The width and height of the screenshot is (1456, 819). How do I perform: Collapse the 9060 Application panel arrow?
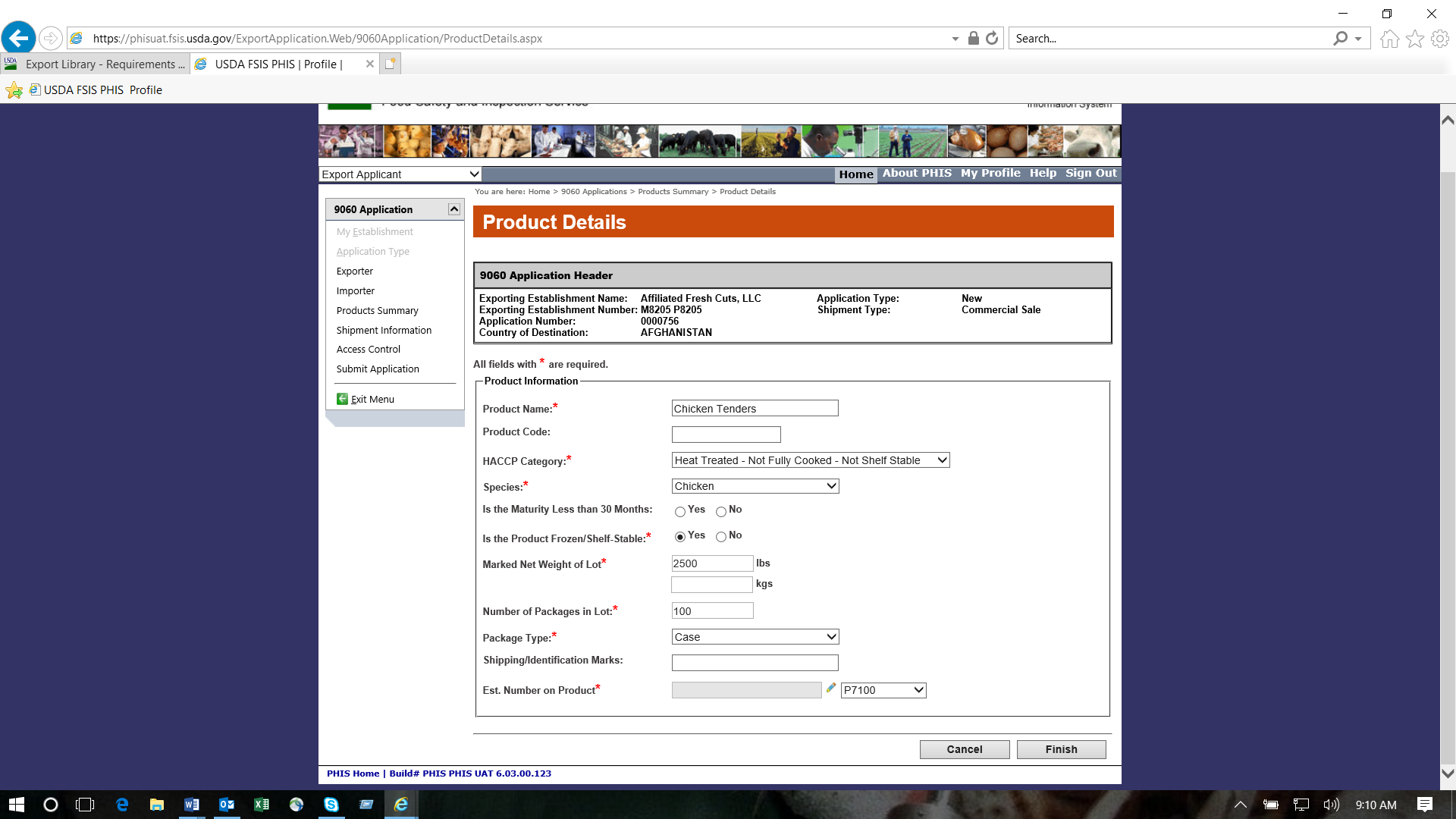(453, 209)
